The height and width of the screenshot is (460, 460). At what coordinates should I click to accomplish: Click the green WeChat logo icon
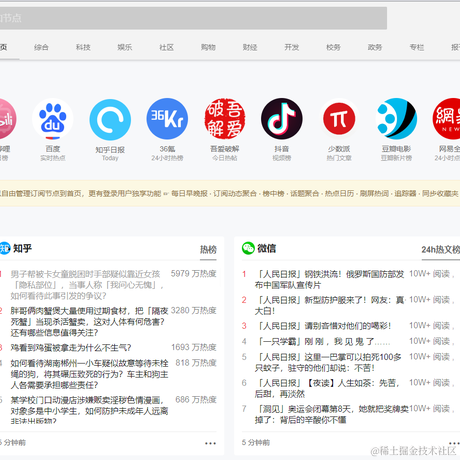[x=248, y=248]
